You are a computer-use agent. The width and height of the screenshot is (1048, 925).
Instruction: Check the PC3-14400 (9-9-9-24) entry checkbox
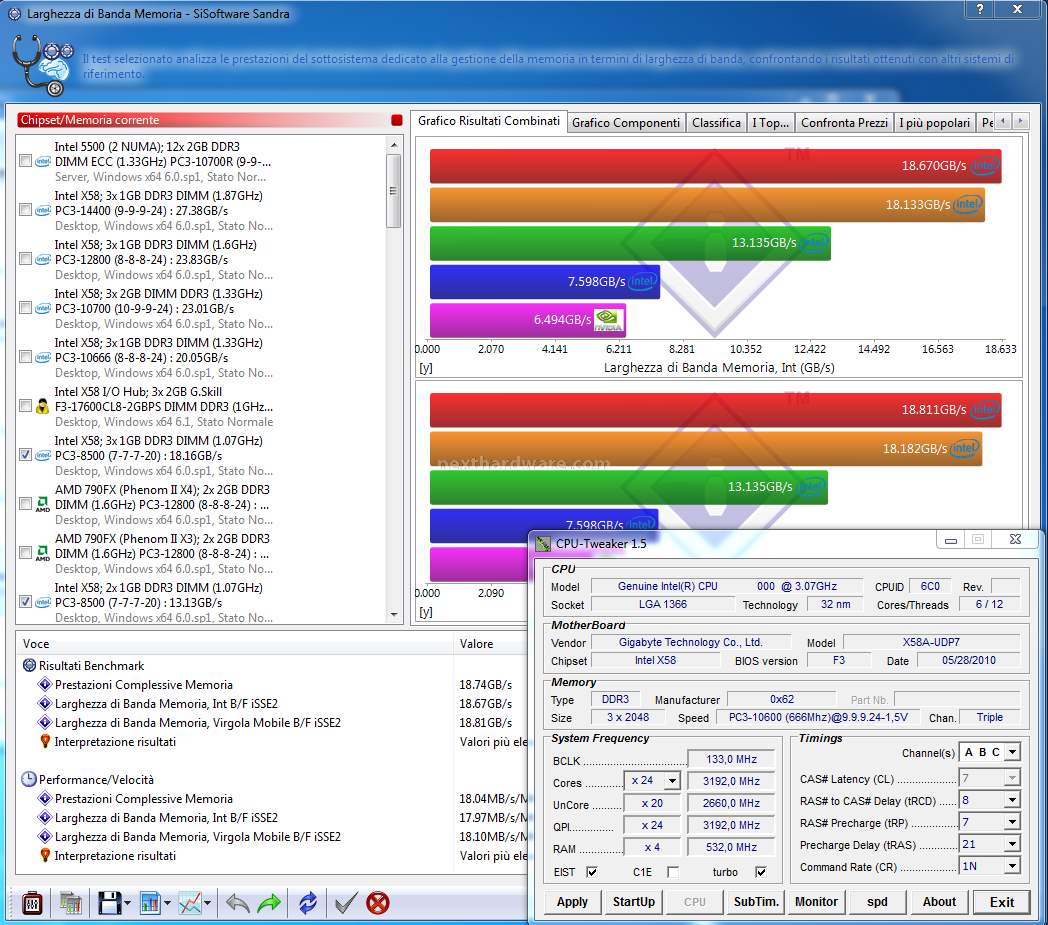click(x=25, y=210)
